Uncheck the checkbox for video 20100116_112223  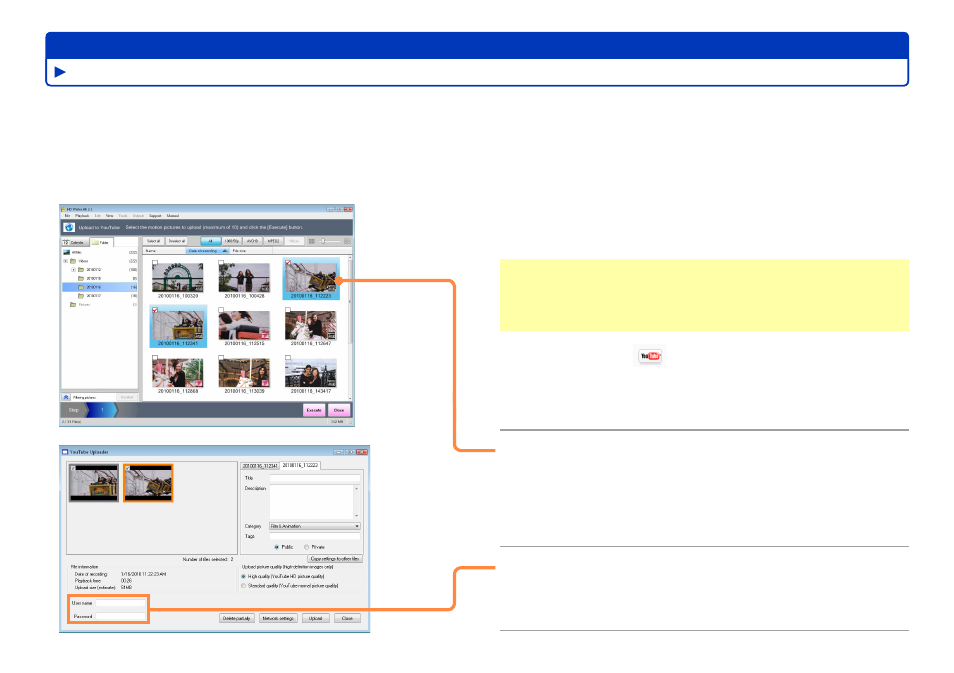[x=288, y=263]
